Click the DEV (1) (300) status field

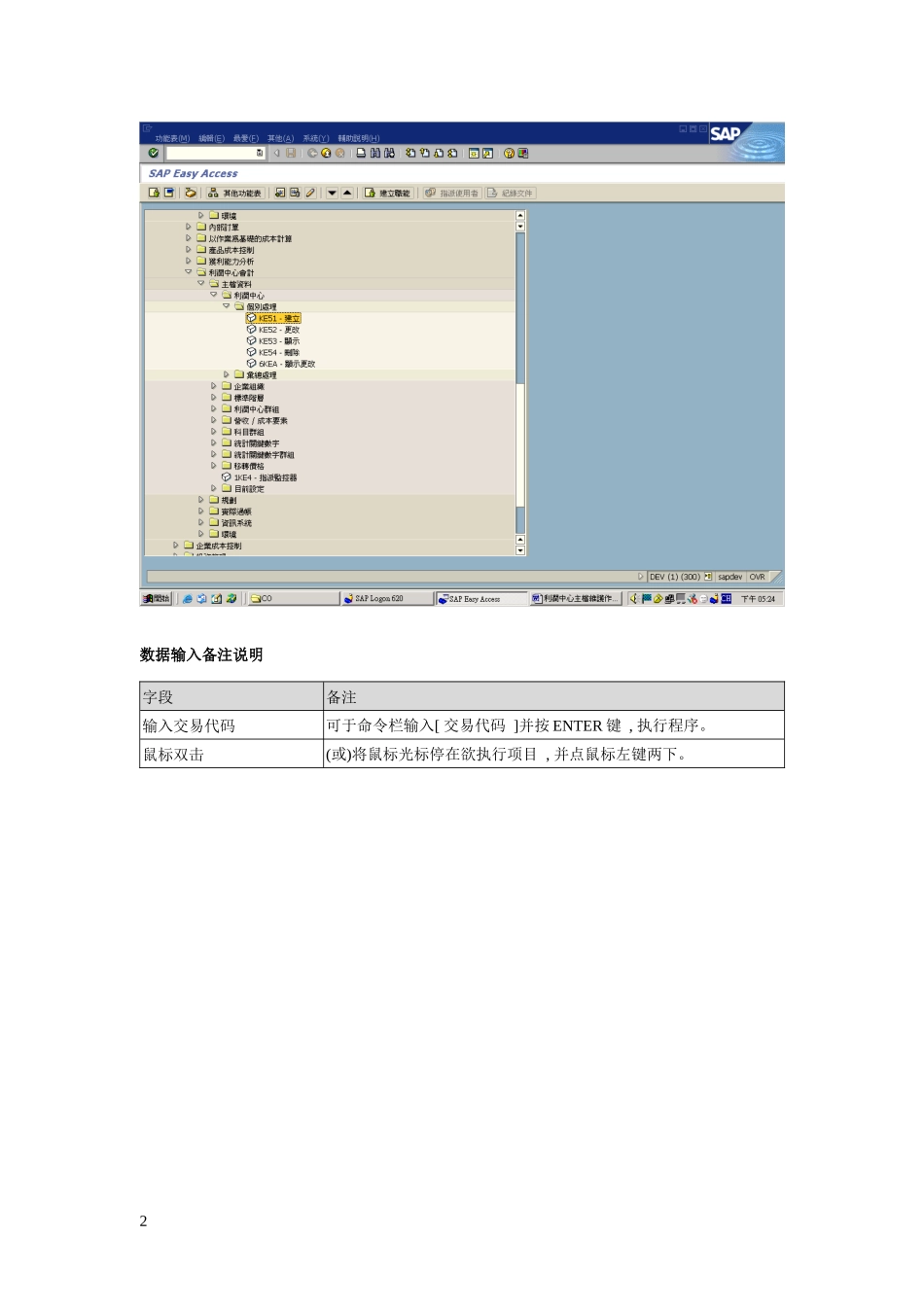point(674,577)
